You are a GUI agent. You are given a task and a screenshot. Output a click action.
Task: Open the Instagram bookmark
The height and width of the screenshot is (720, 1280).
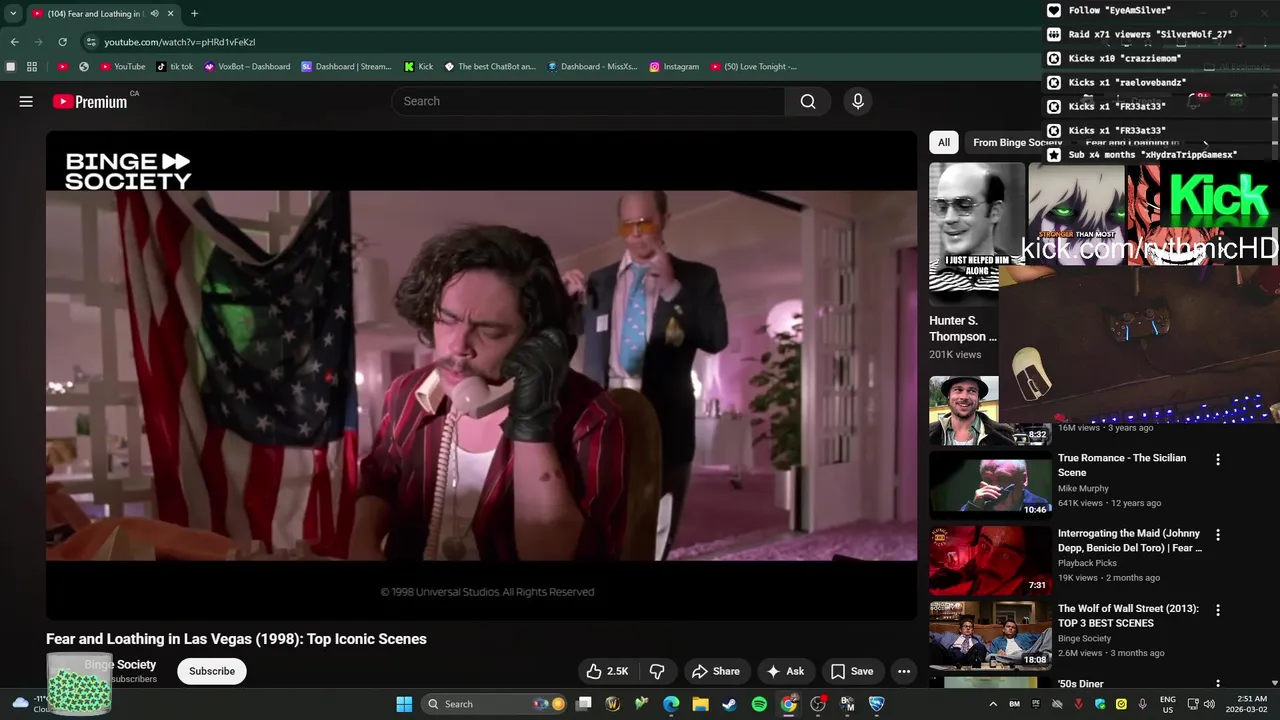674,67
